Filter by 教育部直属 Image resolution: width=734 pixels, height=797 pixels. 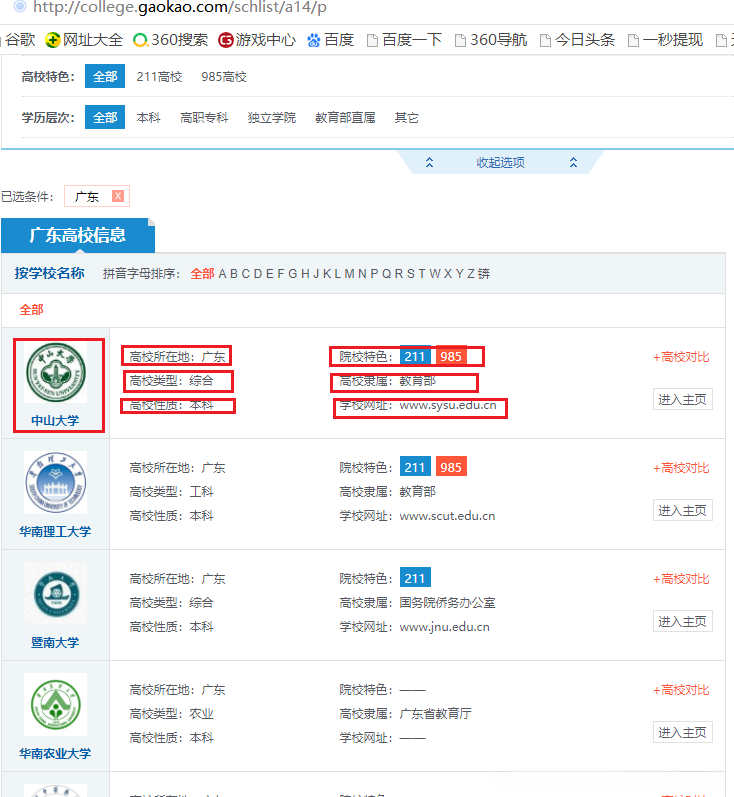(345, 117)
